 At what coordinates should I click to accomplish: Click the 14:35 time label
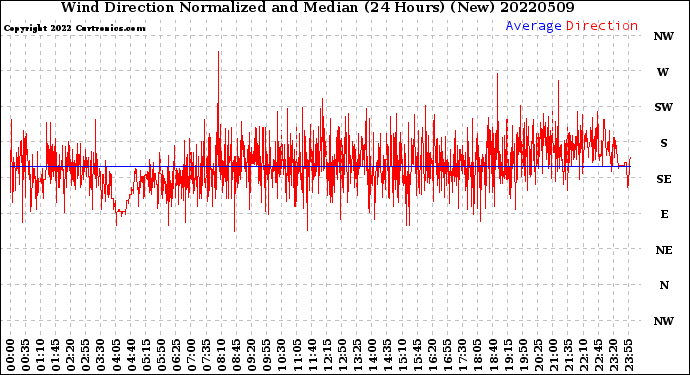point(387,355)
